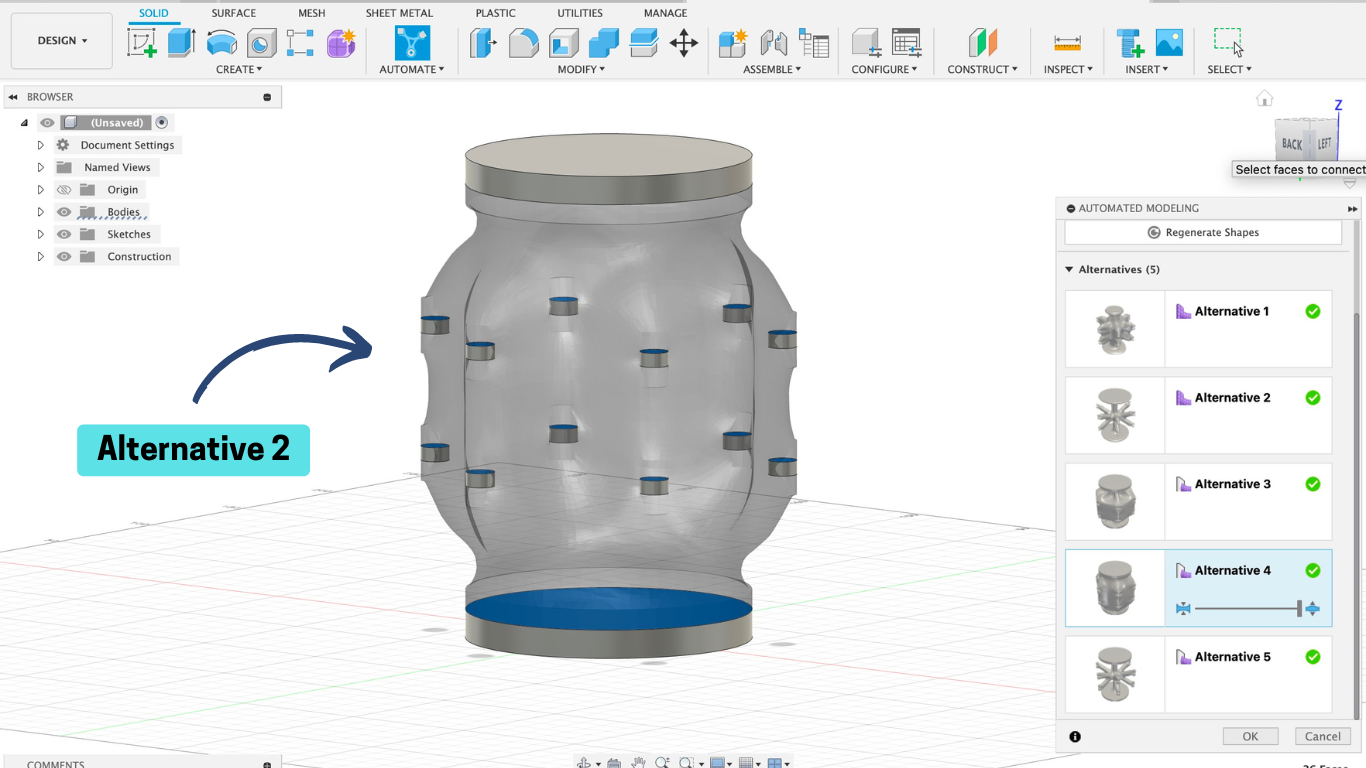Launch the Automated Modeling icon

pyautogui.click(x=412, y=43)
